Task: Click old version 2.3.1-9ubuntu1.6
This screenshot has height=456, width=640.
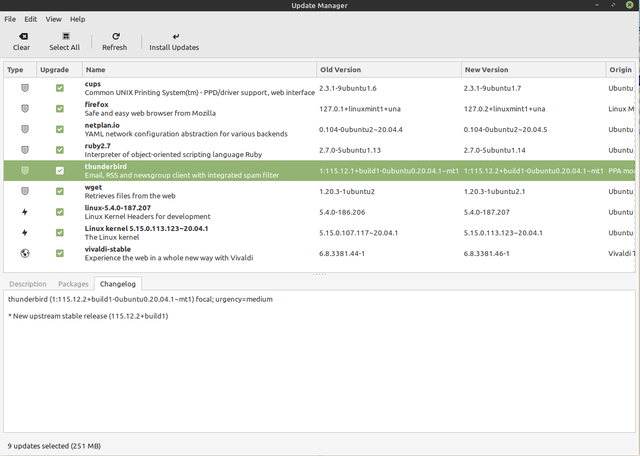Action: [348, 88]
